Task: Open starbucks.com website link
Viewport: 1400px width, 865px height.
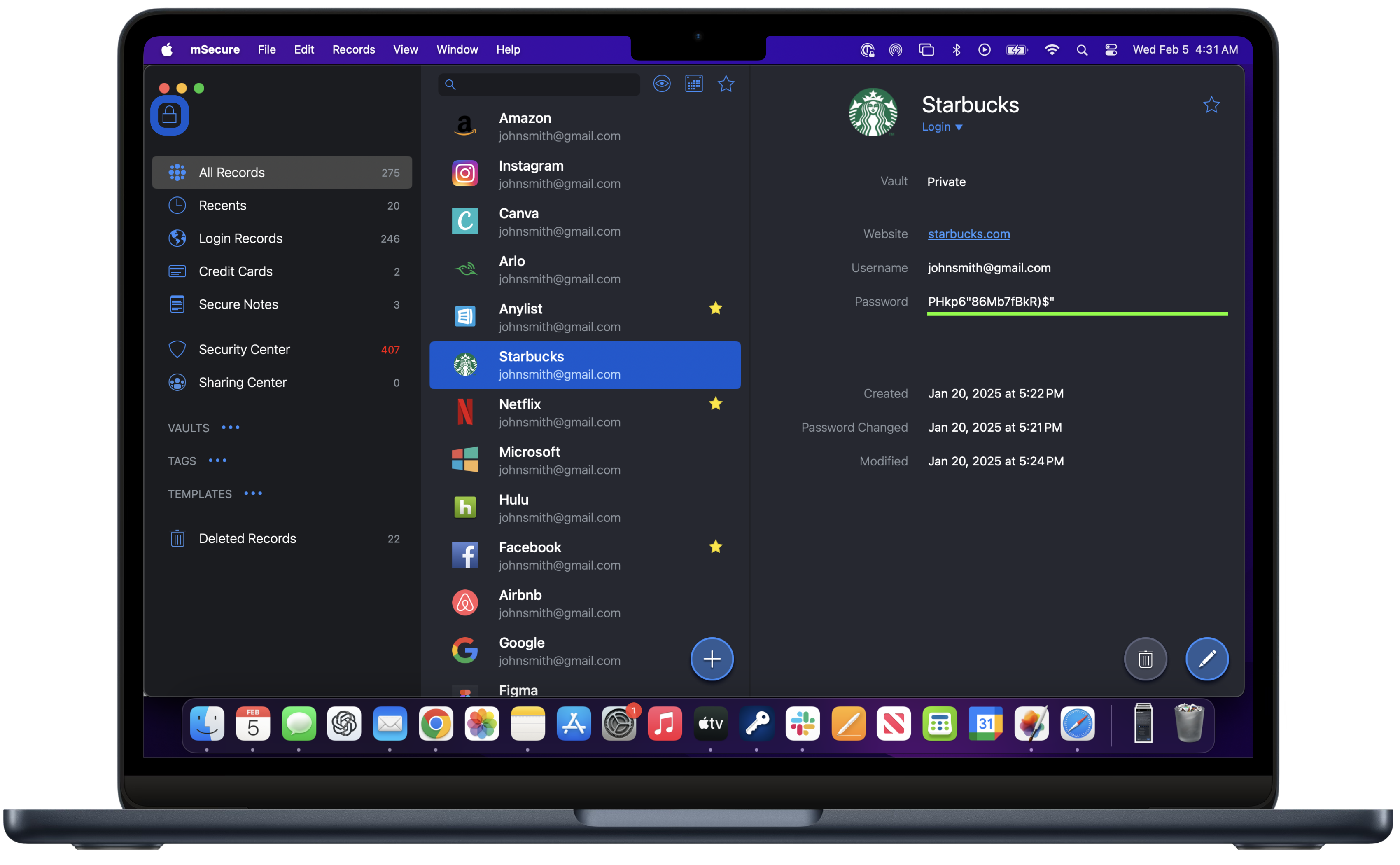Action: 968,234
